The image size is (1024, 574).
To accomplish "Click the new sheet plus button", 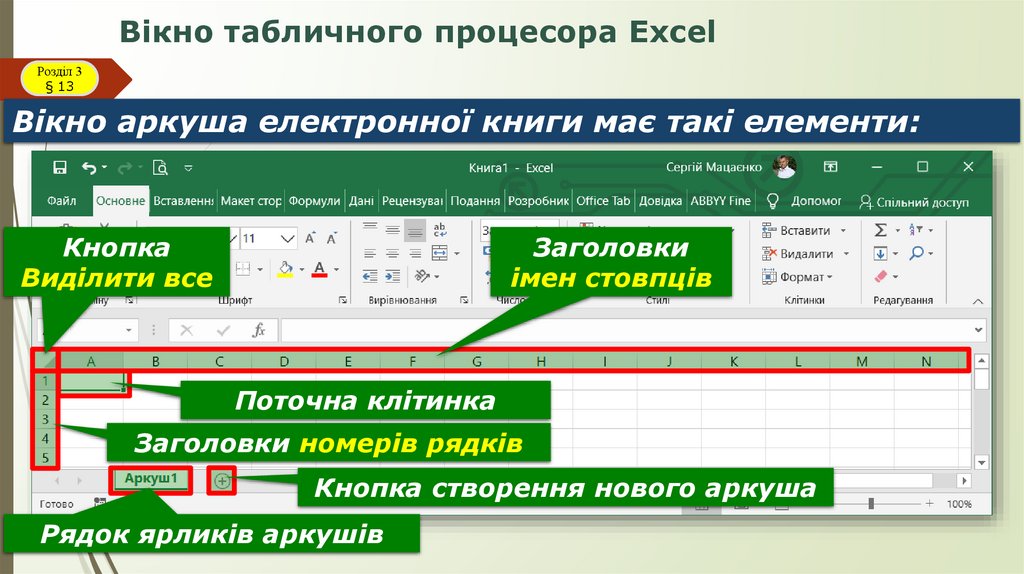I will [x=222, y=481].
